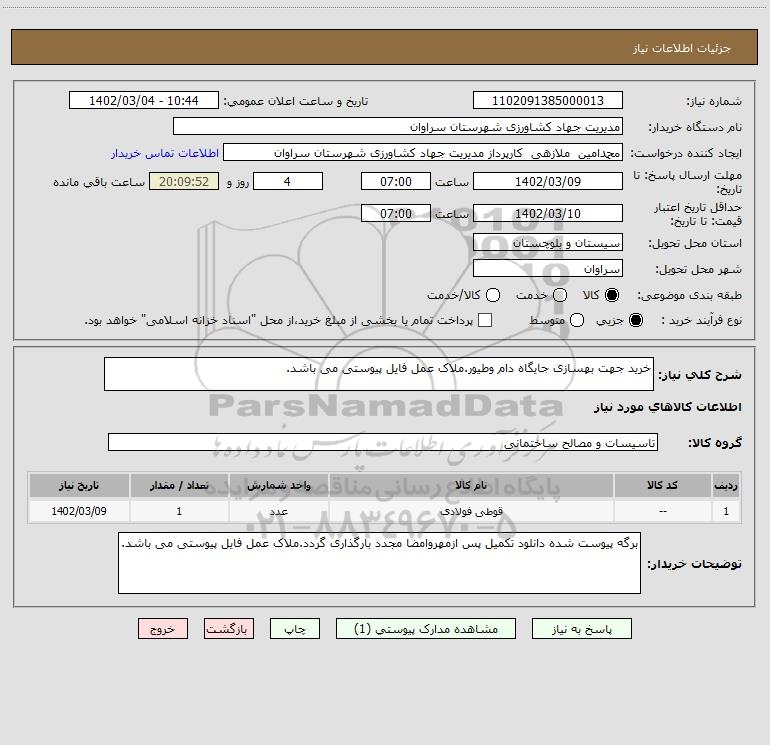Screen dimensions: 770x745
Task: Click the نام کالا column header
Action: pos(471,485)
